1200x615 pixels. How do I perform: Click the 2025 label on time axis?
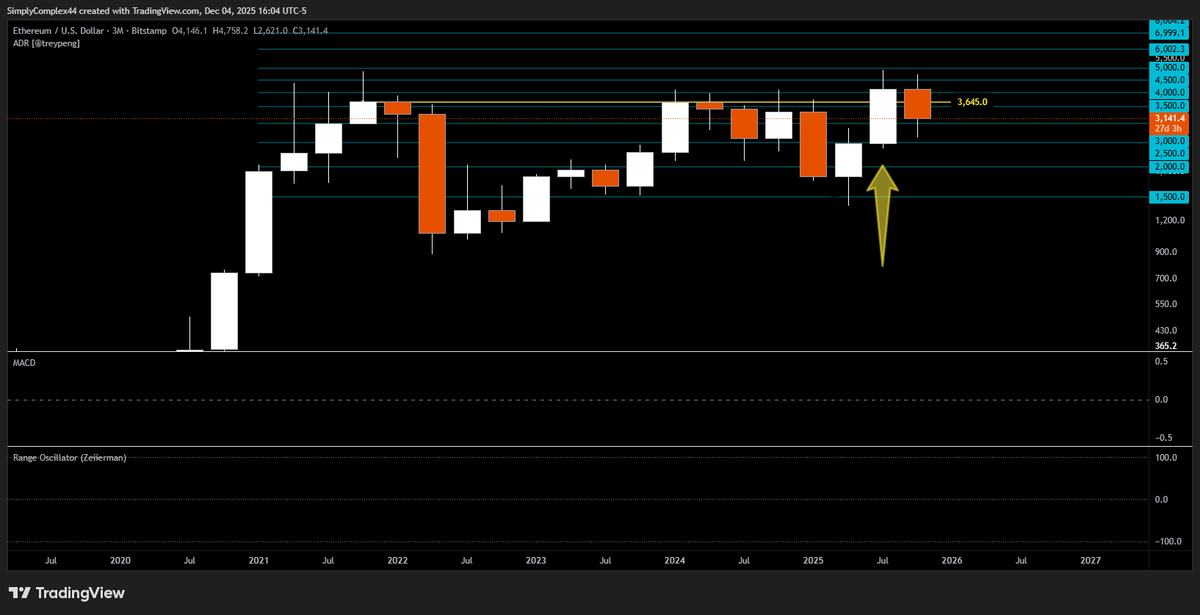[x=813, y=561]
